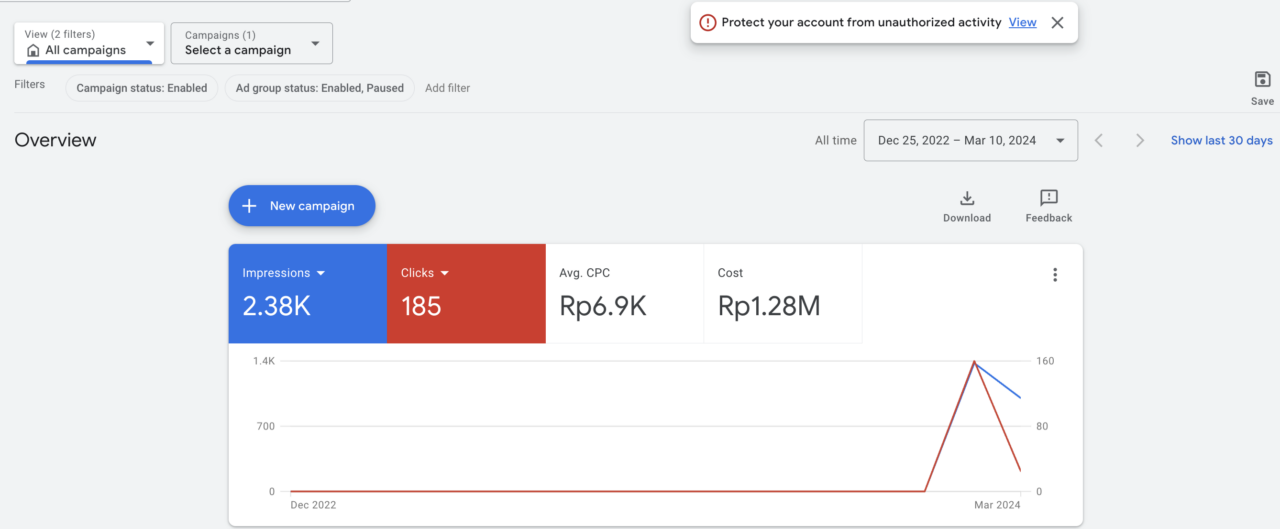Create a New campaign
The image size is (1280, 529).
click(301, 206)
